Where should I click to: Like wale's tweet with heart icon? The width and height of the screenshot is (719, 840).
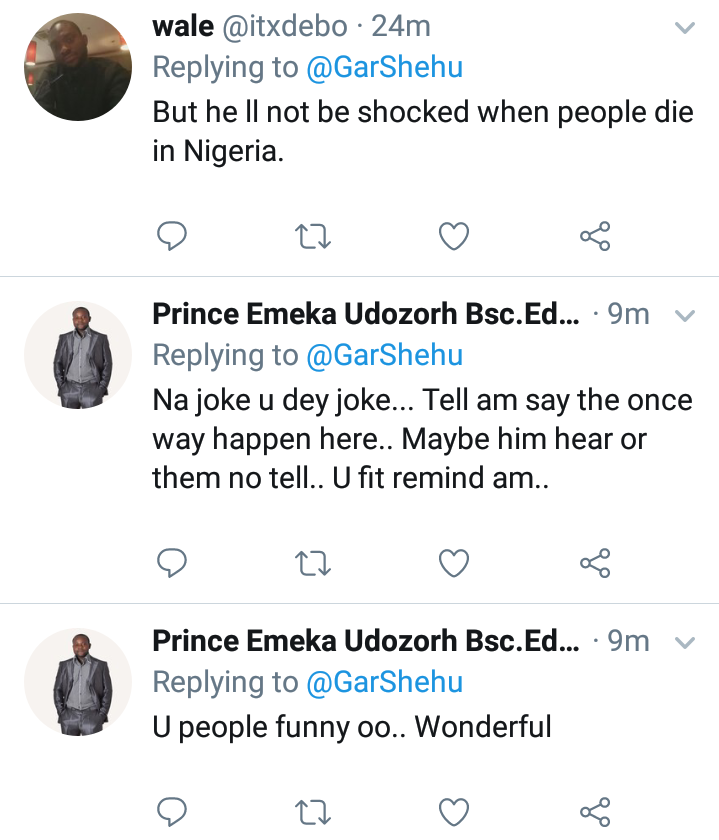454,236
